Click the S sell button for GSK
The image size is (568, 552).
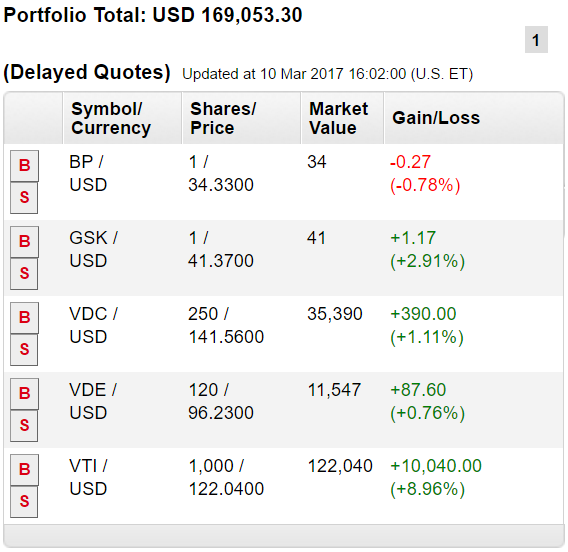click(24, 274)
